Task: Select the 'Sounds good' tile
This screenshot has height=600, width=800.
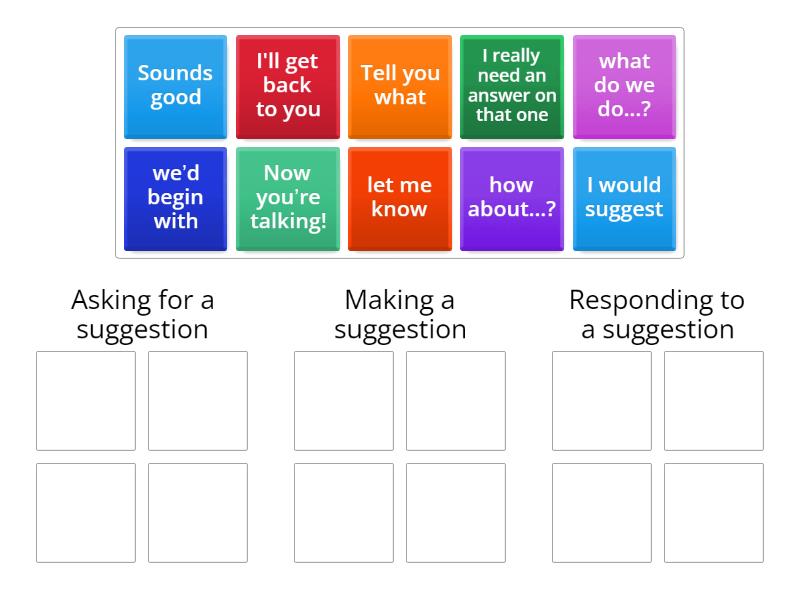Action: pos(174,86)
